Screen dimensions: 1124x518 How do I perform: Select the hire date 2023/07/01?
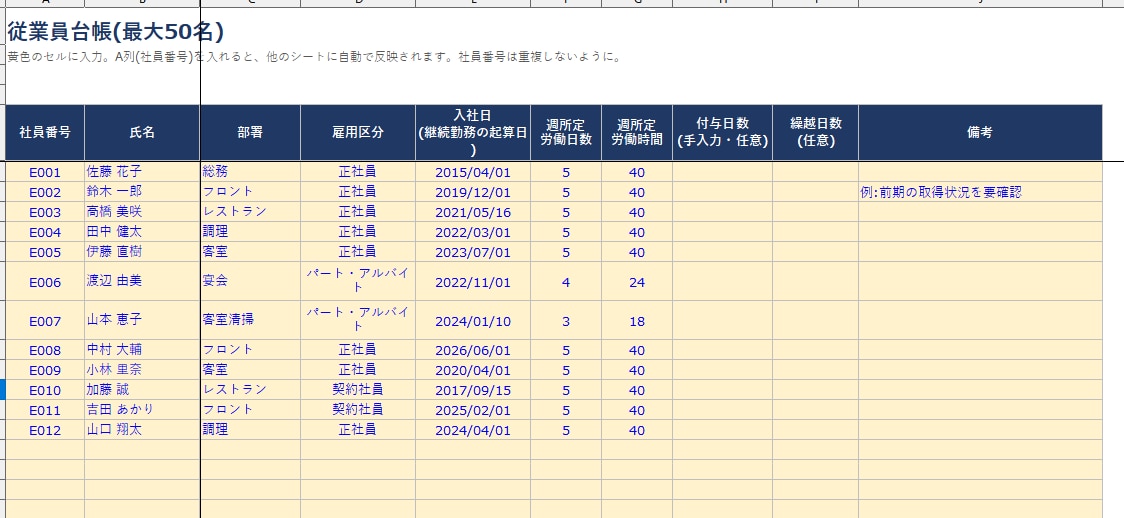472,252
